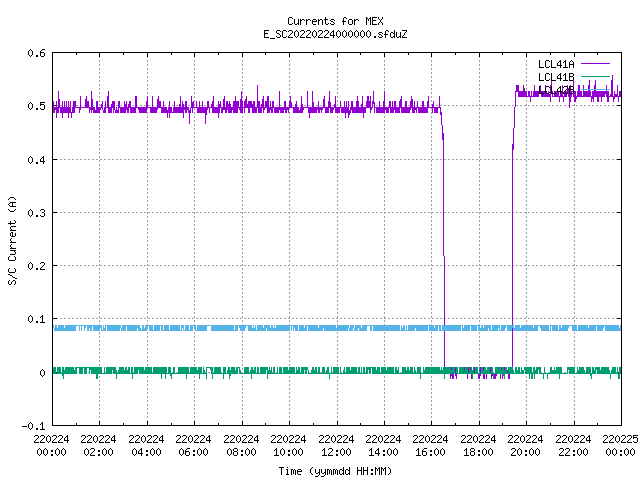Image resolution: width=640 pixels, height=480 pixels.
Task: Click the 220224 10:00 x-axis tick label
Action: click(288, 445)
